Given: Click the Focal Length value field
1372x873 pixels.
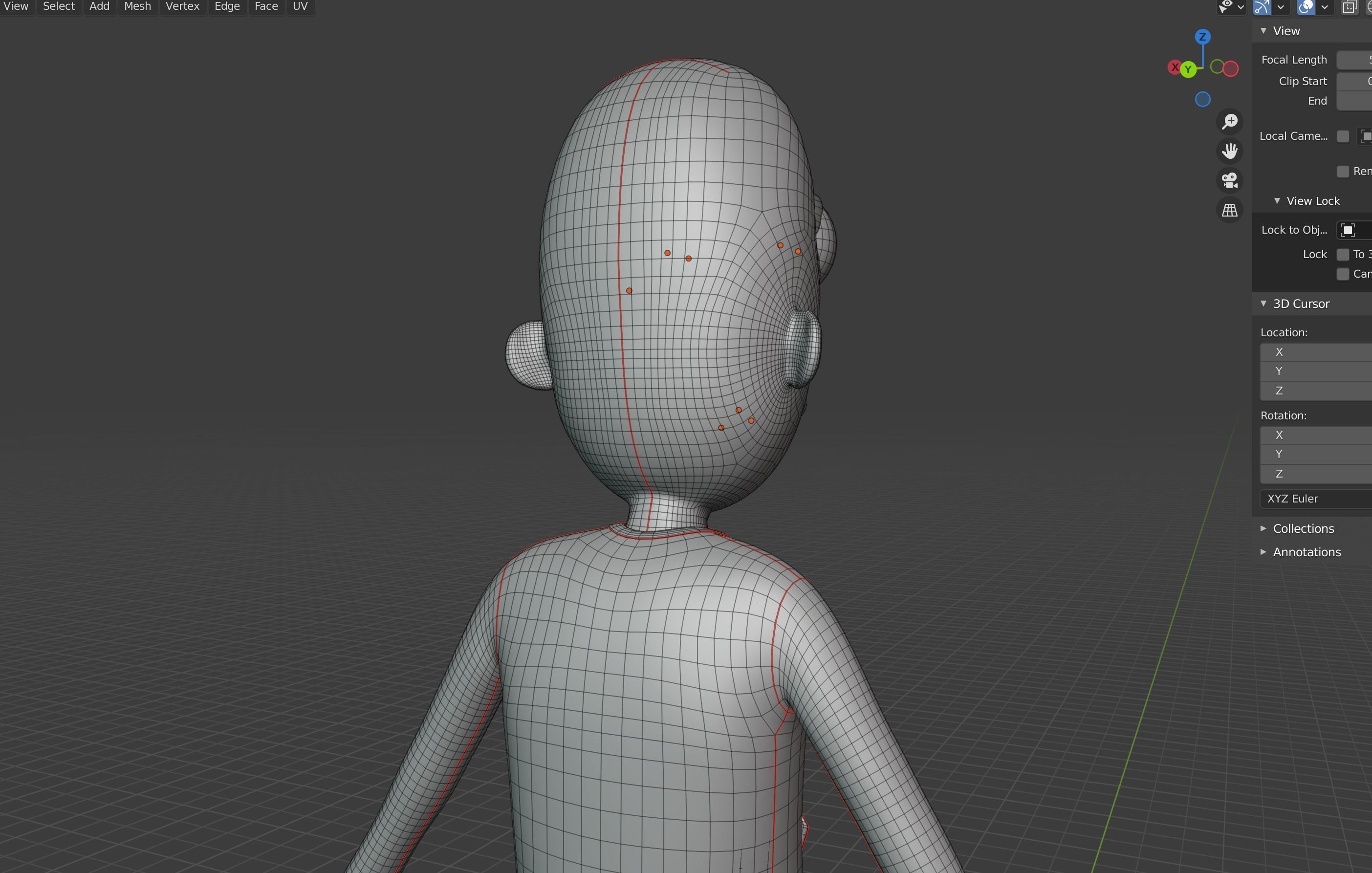Looking at the screenshot, I should coord(1354,60).
